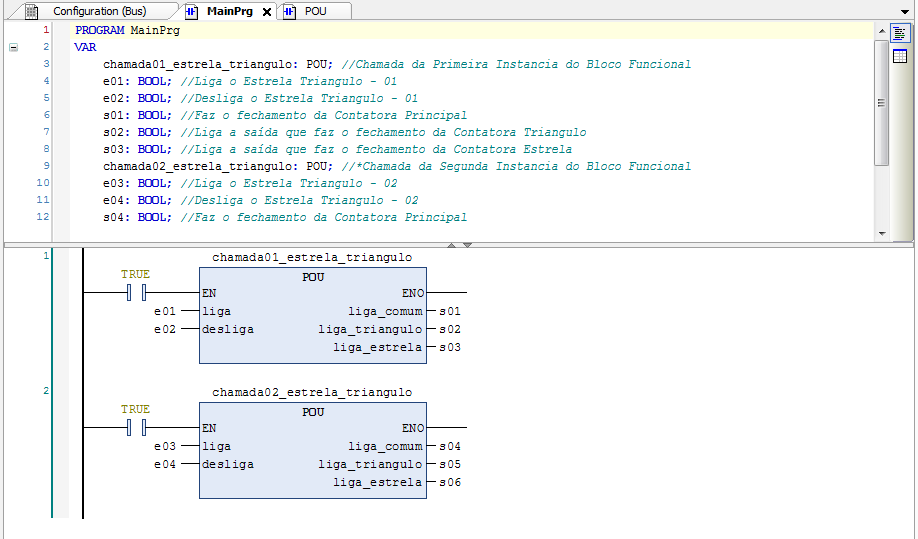Click the ladder icon on POU tab
918x539 pixels.
coord(290,11)
